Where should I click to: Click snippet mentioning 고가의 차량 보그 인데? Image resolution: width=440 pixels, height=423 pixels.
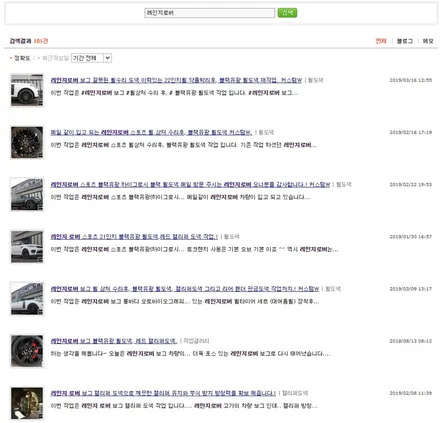[184, 406]
